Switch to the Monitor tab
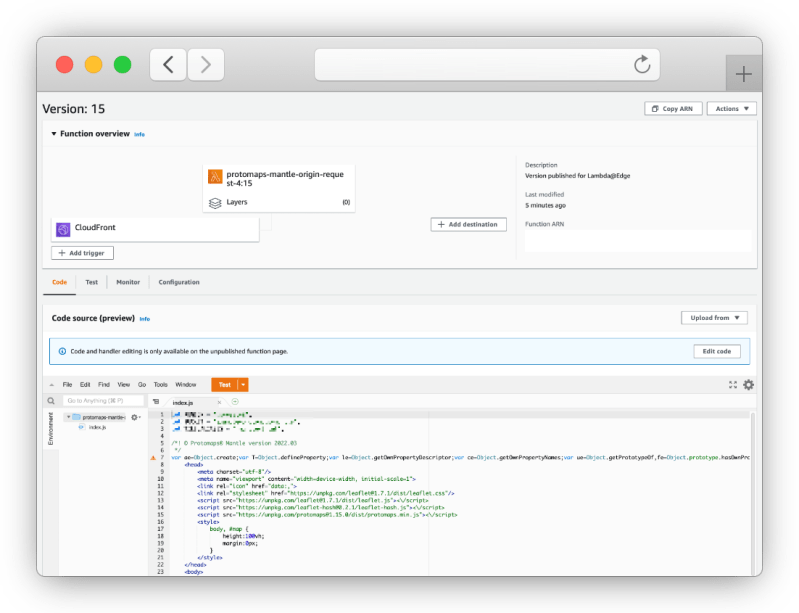Image resolution: width=799 pixels, height=613 pixels. coord(128,282)
